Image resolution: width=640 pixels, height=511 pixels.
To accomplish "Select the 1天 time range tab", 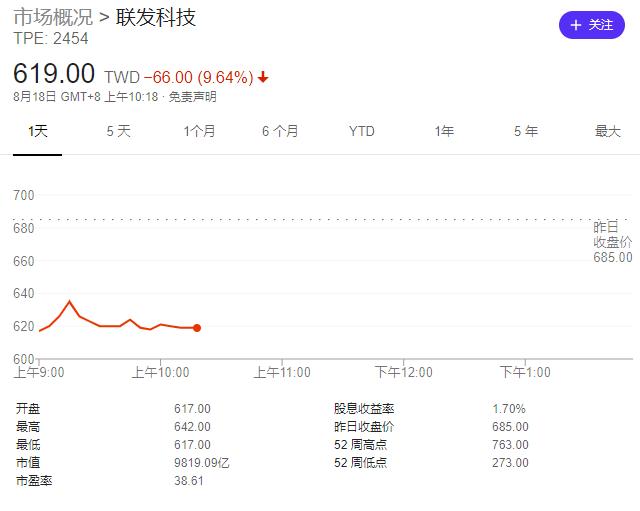I will tap(38, 131).
